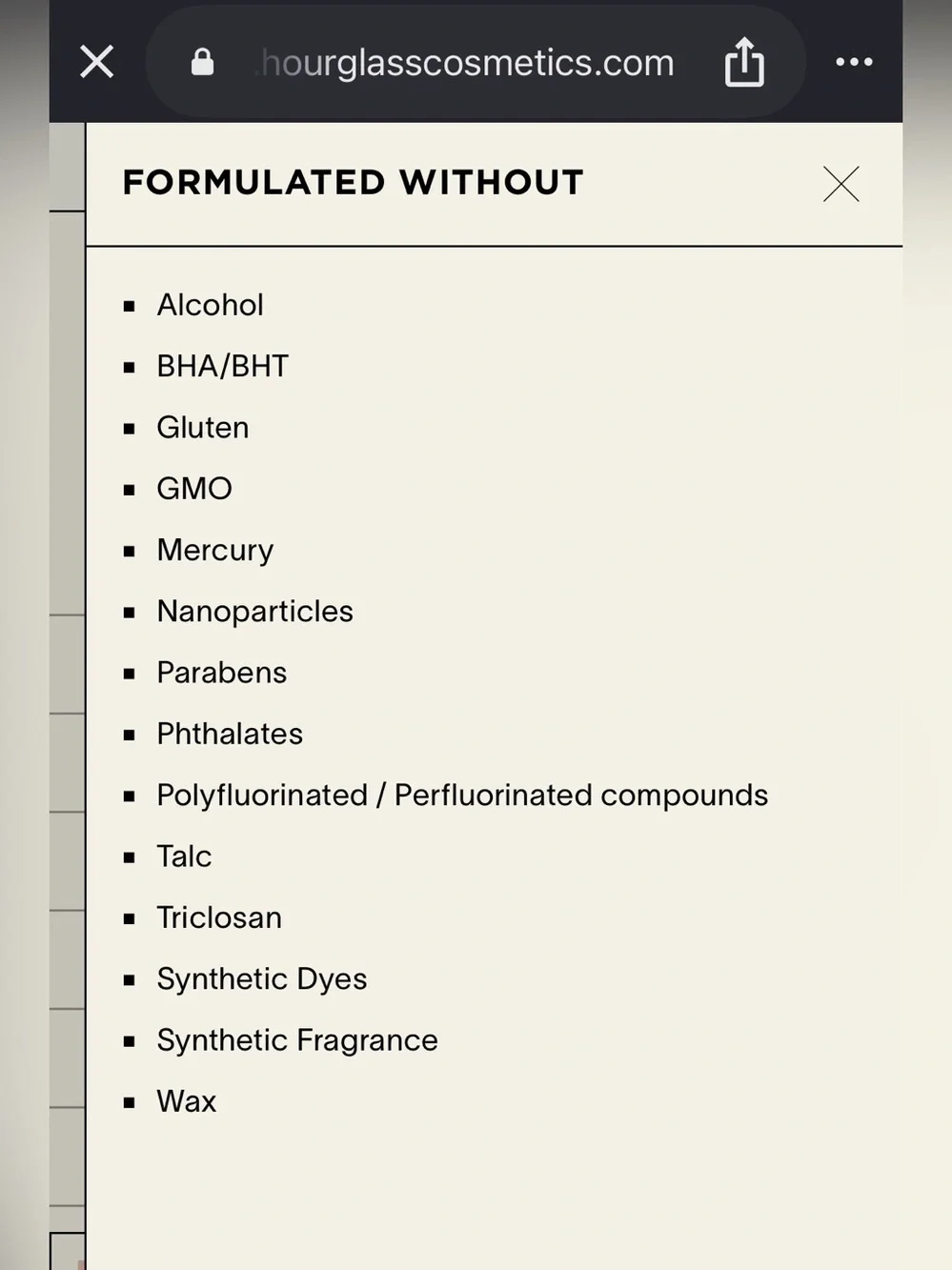952x1270 pixels.
Task: Open the three-dot more options menu
Action: point(854,62)
